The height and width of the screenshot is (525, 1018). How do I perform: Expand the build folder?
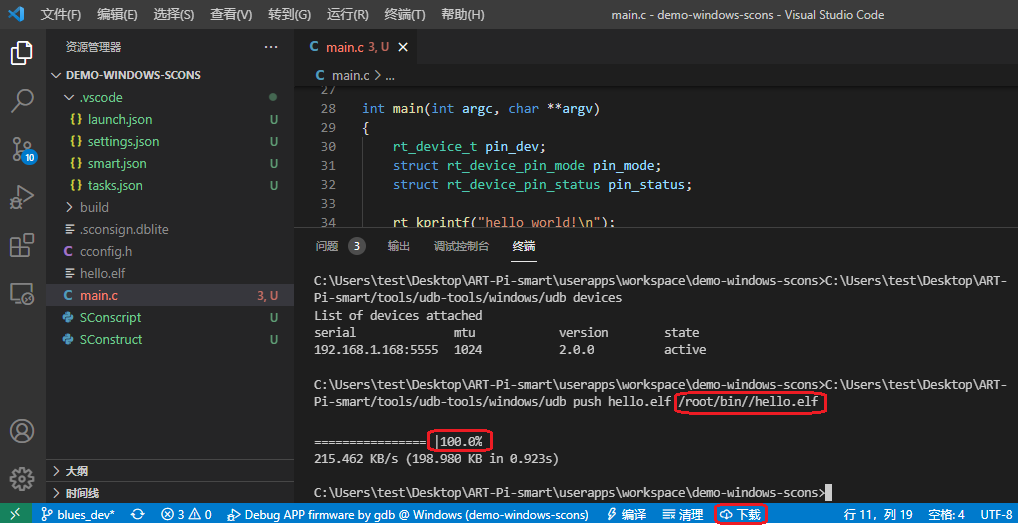point(94,208)
